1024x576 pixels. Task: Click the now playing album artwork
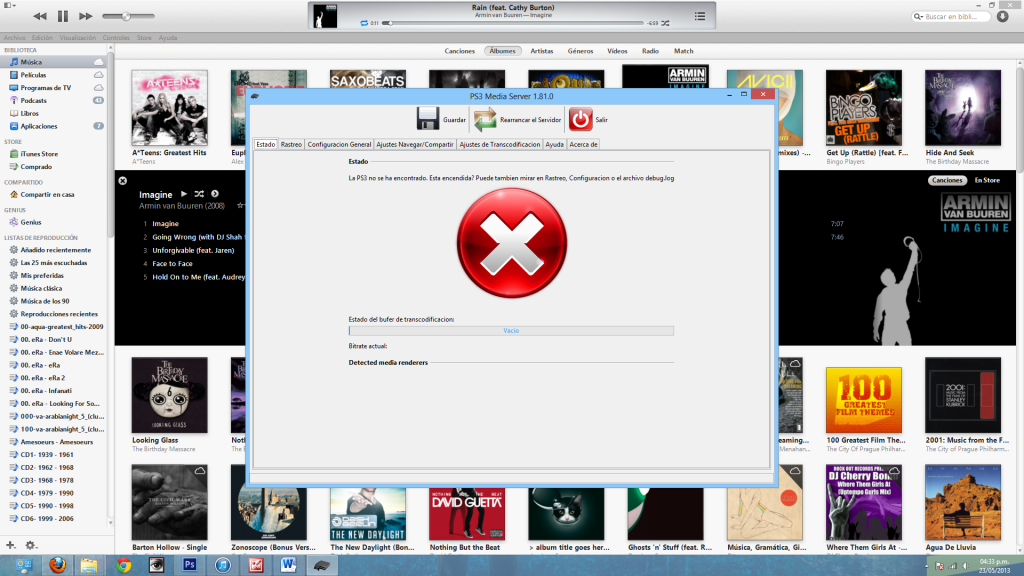click(325, 16)
